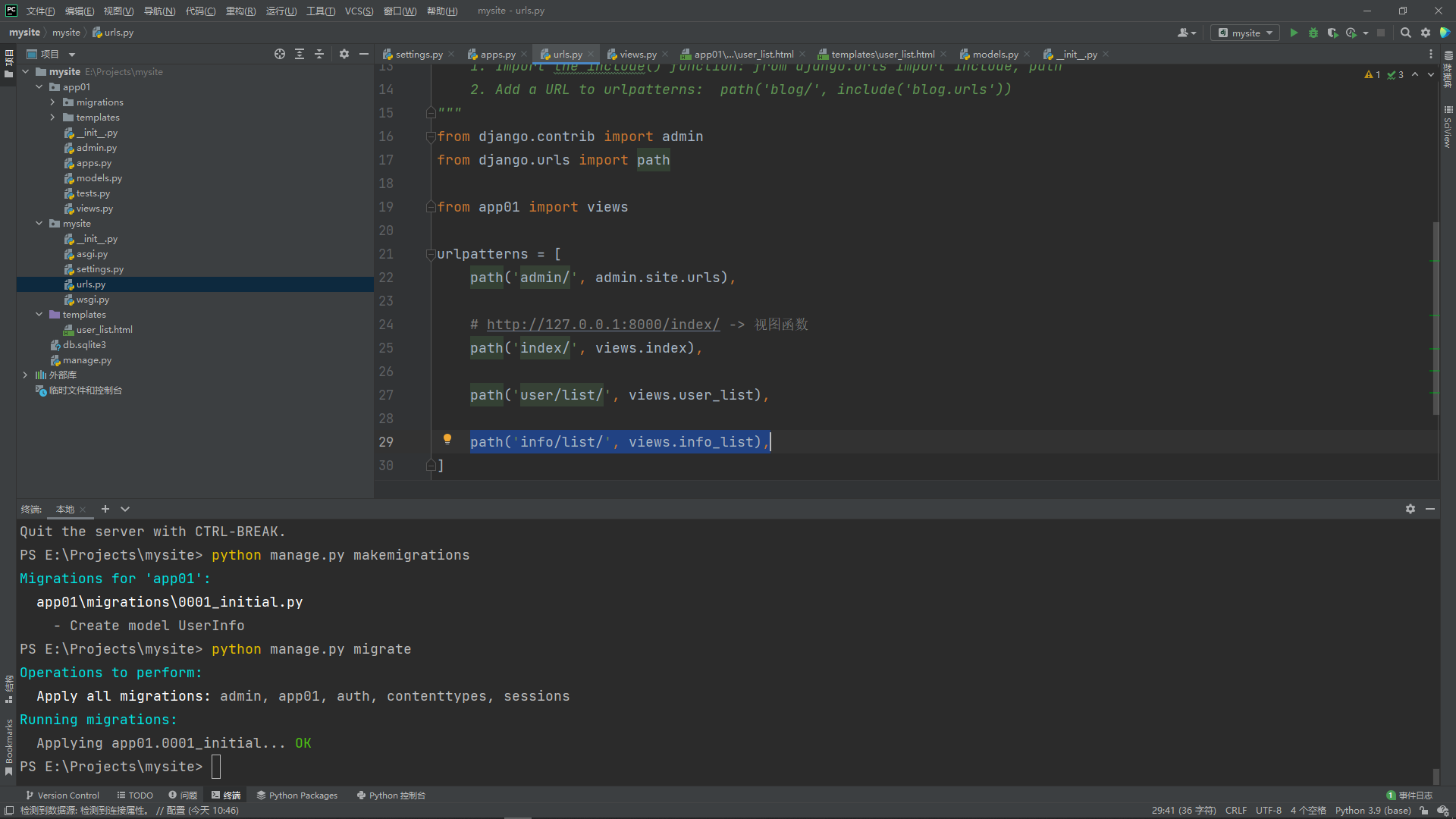This screenshot has height=819, width=1456.
Task: Open IDE settings gear in top toolbar
Action: [1426, 33]
